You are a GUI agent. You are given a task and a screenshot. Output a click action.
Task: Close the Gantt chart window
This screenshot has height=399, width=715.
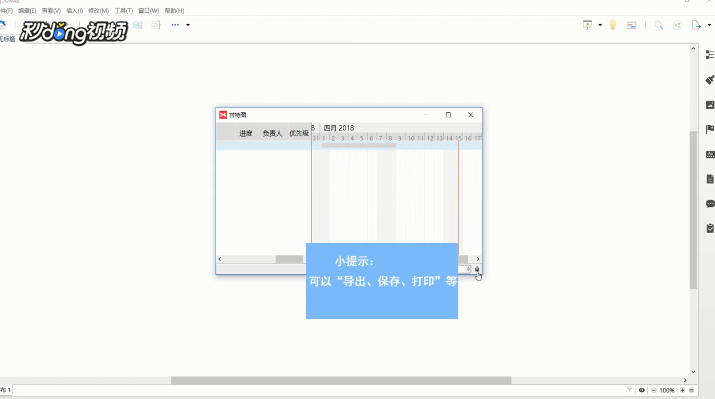pyautogui.click(x=471, y=115)
